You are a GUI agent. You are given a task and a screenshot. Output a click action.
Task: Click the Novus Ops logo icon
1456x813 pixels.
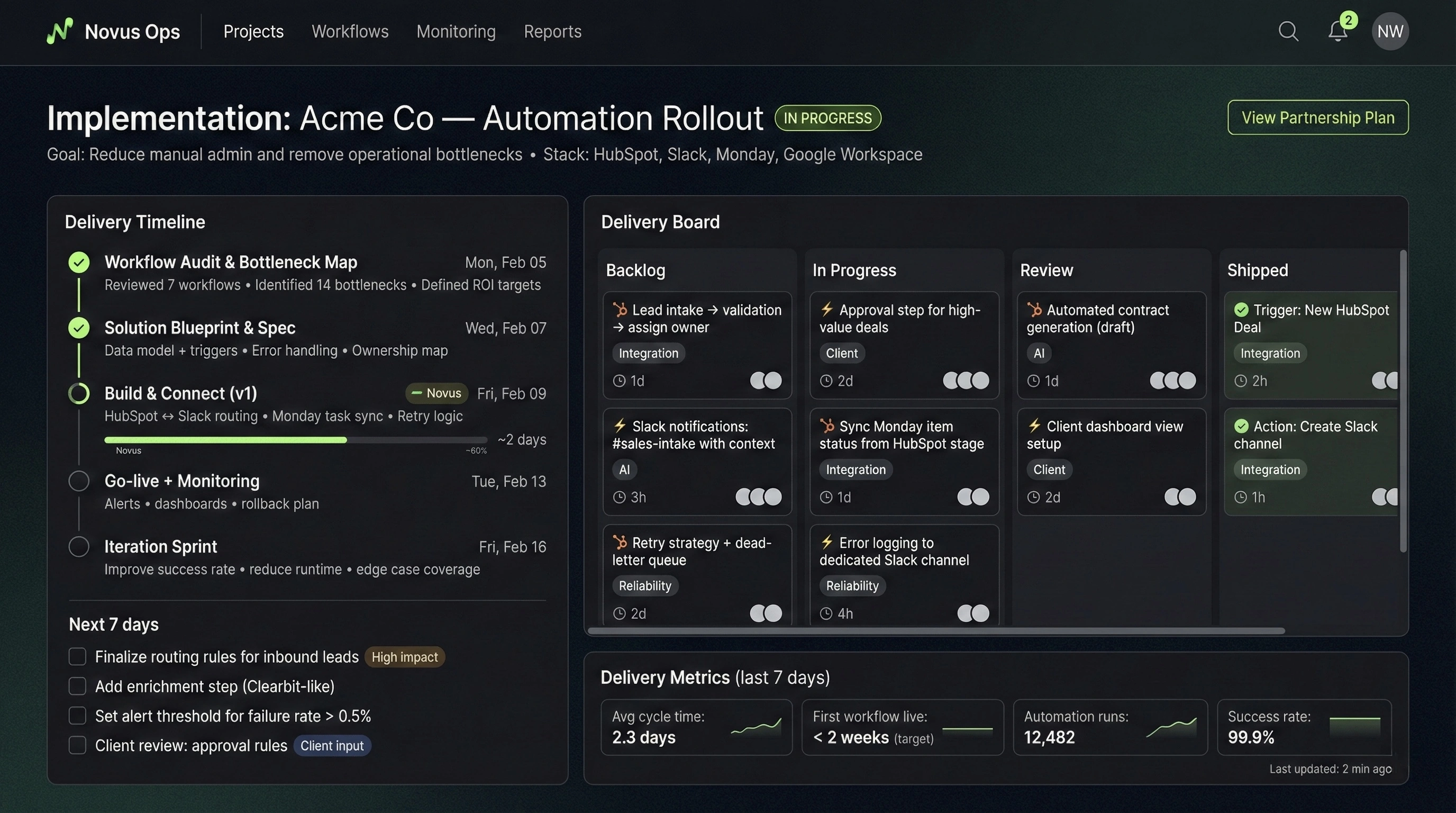60,31
